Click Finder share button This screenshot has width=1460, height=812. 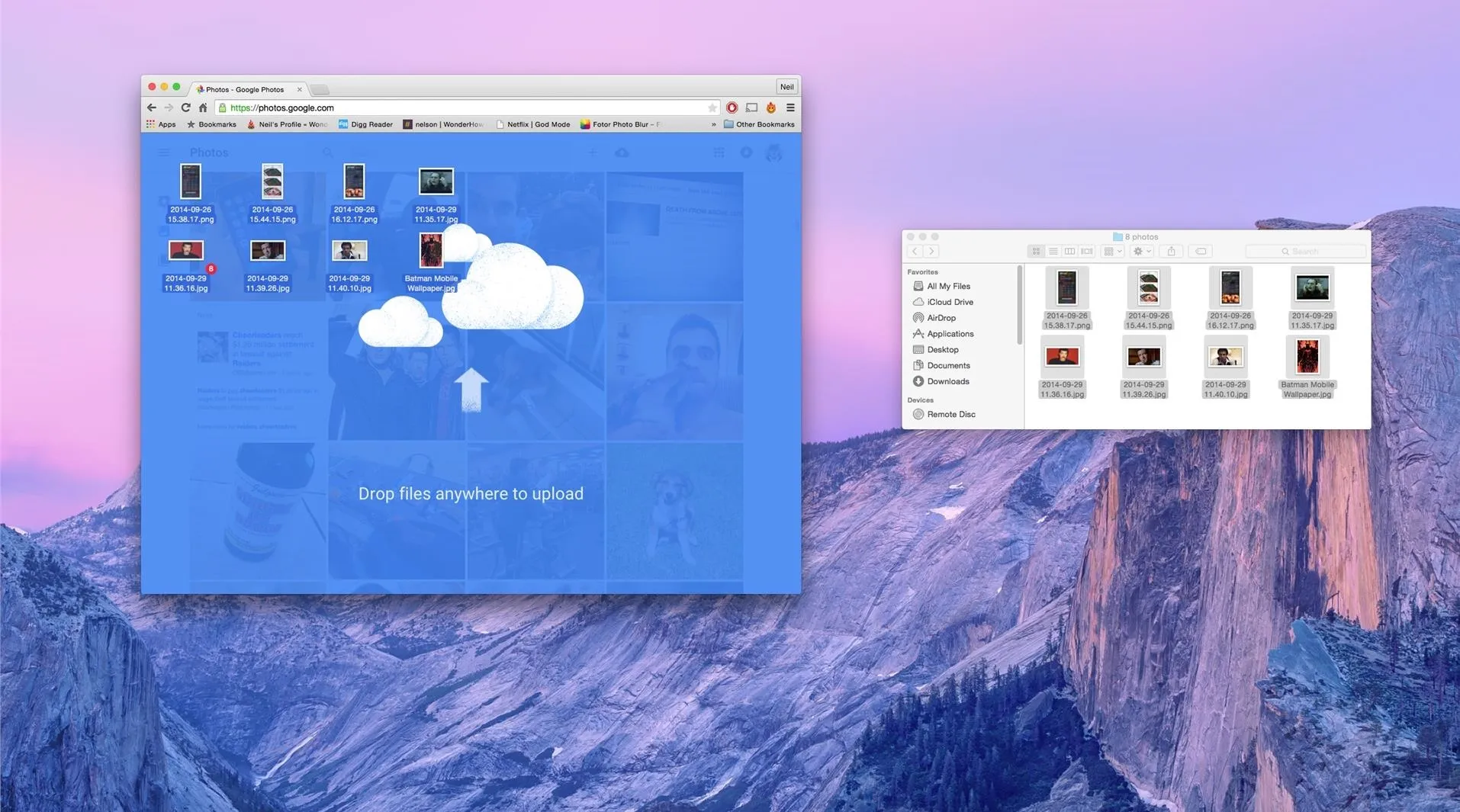pos(1171,251)
